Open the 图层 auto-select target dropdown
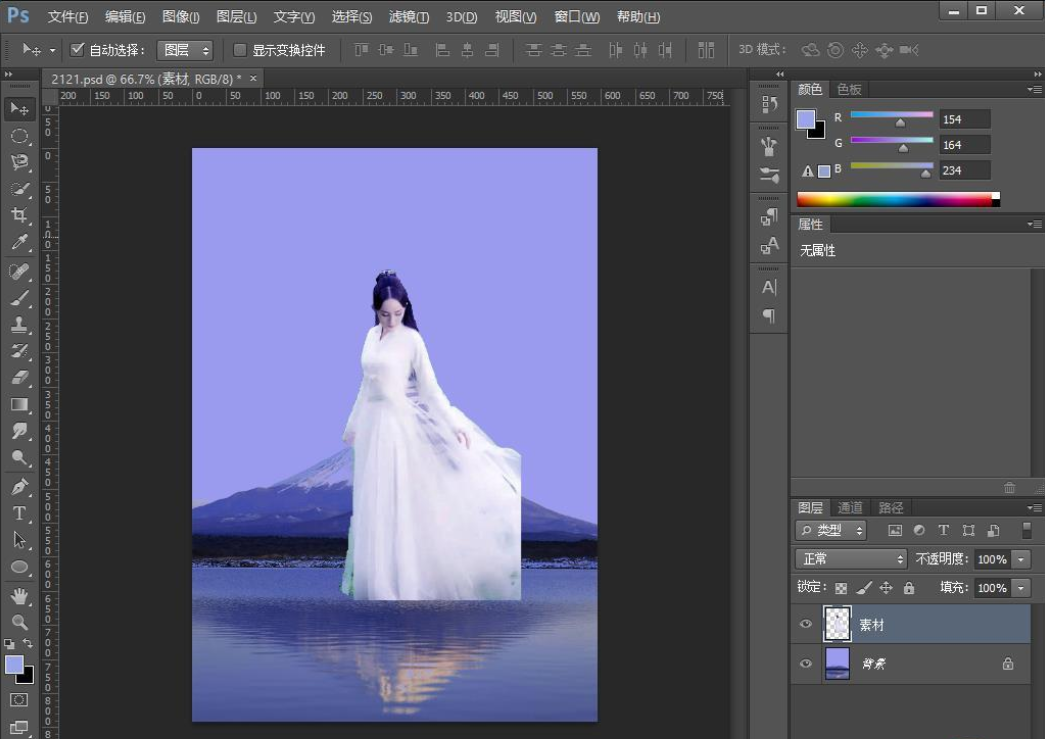Viewport: 1045px width, 739px height. click(x=186, y=50)
